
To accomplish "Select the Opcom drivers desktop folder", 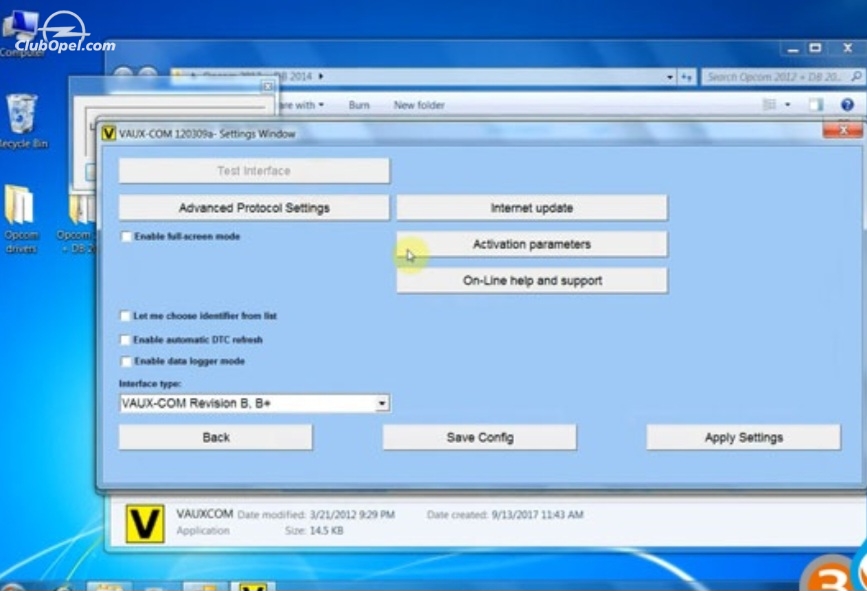I will click(21, 219).
